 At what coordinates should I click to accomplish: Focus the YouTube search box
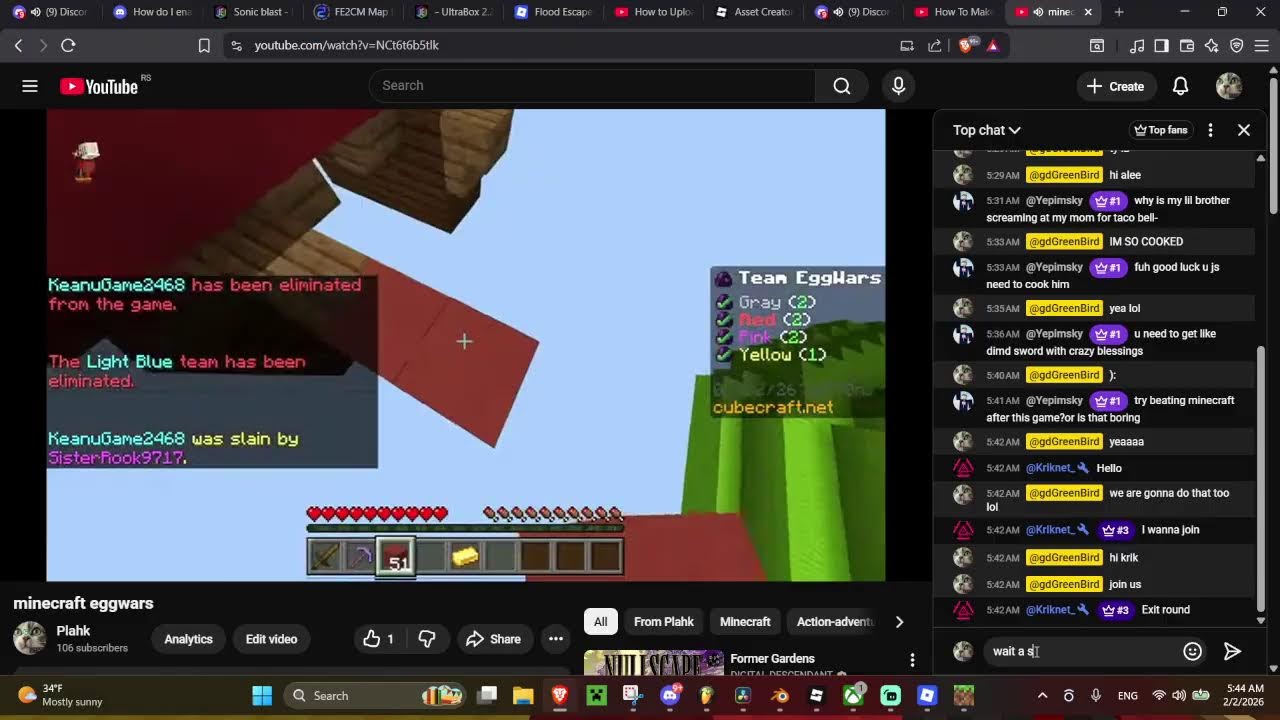(592, 86)
